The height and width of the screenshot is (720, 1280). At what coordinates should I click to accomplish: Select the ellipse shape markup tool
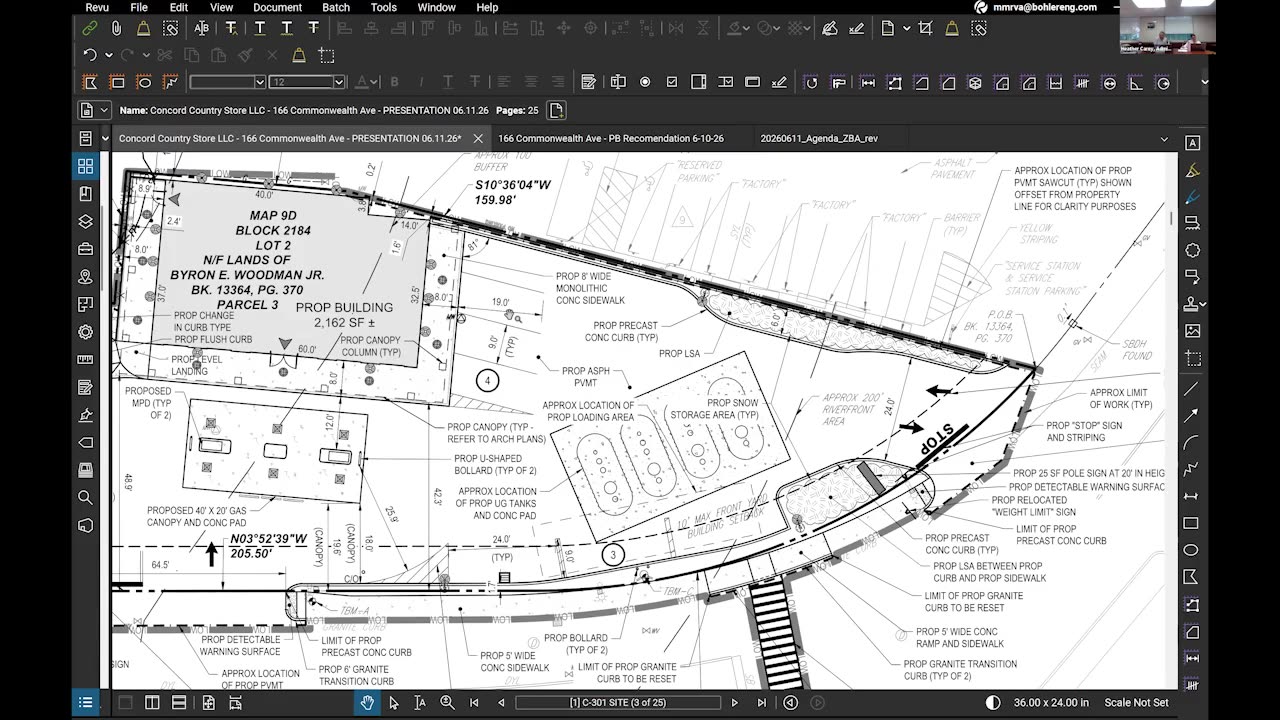[x=144, y=82]
